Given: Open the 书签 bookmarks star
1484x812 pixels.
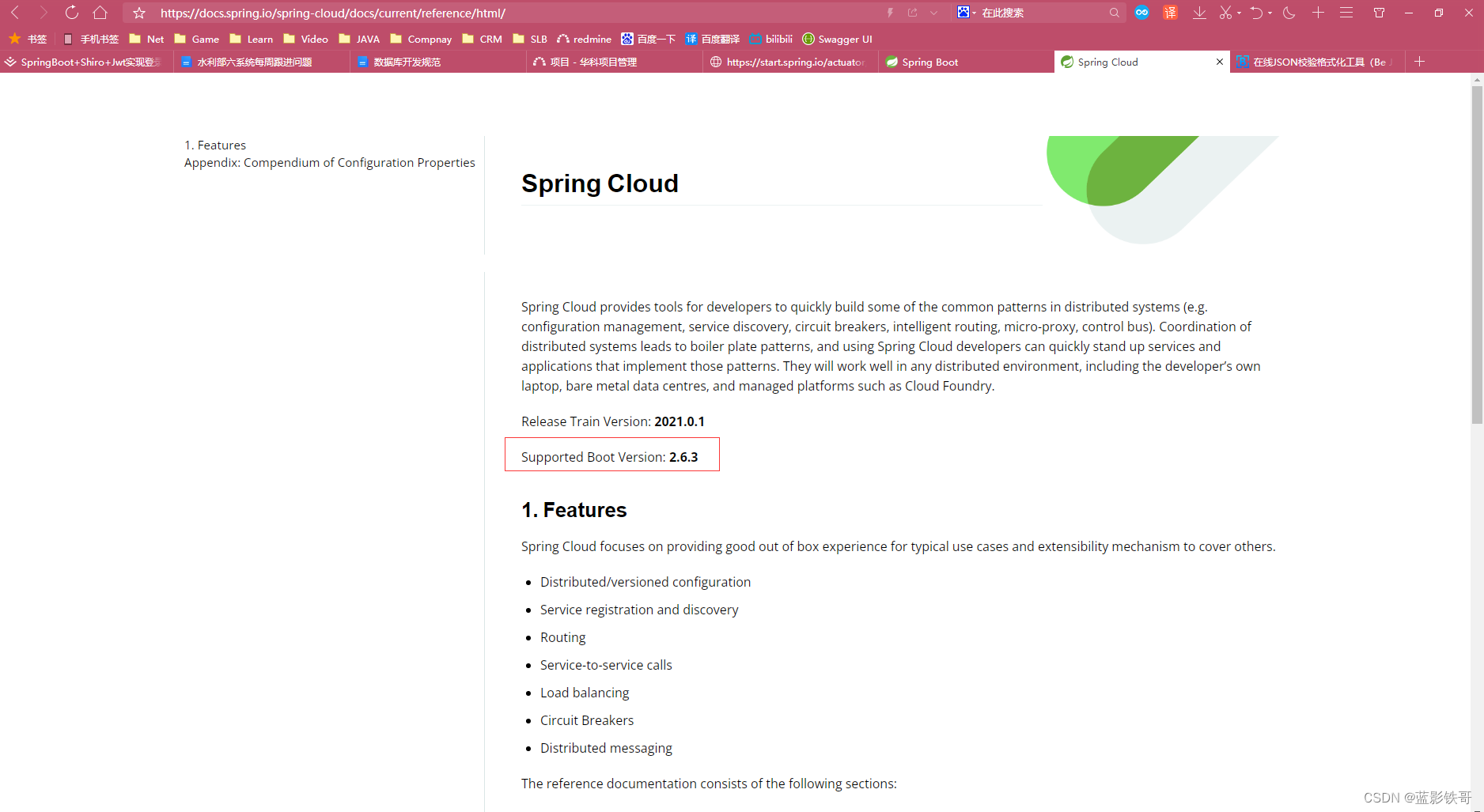Looking at the screenshot, I should (28, 39).
